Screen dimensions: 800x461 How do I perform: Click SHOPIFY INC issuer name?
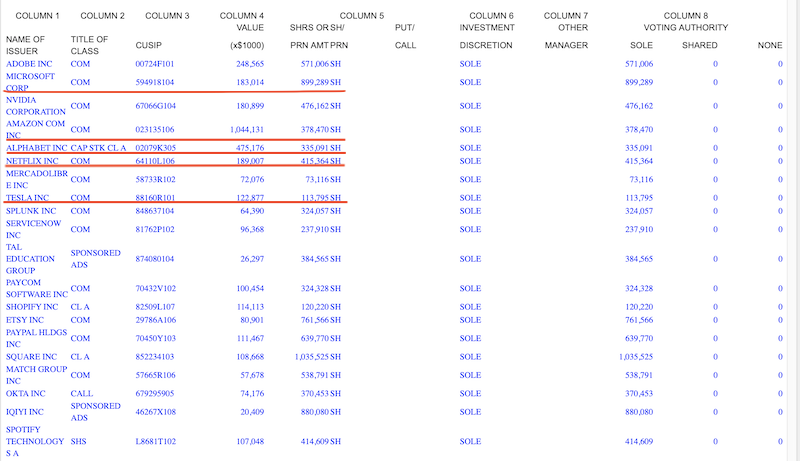pos(32,306)
